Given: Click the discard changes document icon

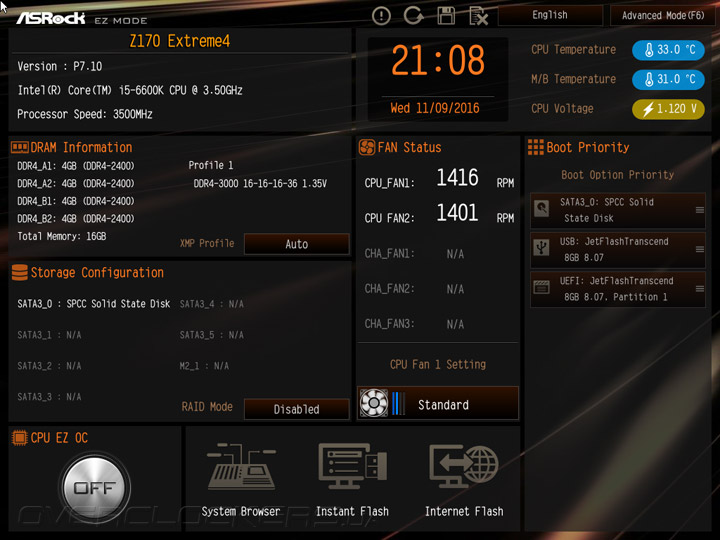Looking at the screenshot, I should tap(478, 17).
